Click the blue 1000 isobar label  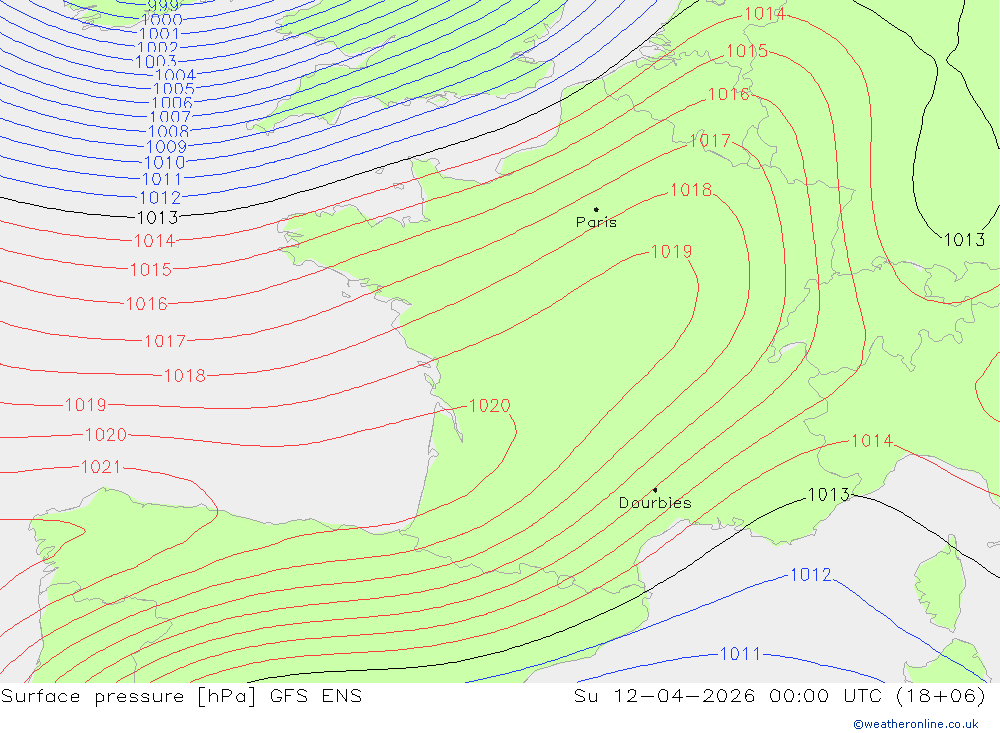coord(162,20)
